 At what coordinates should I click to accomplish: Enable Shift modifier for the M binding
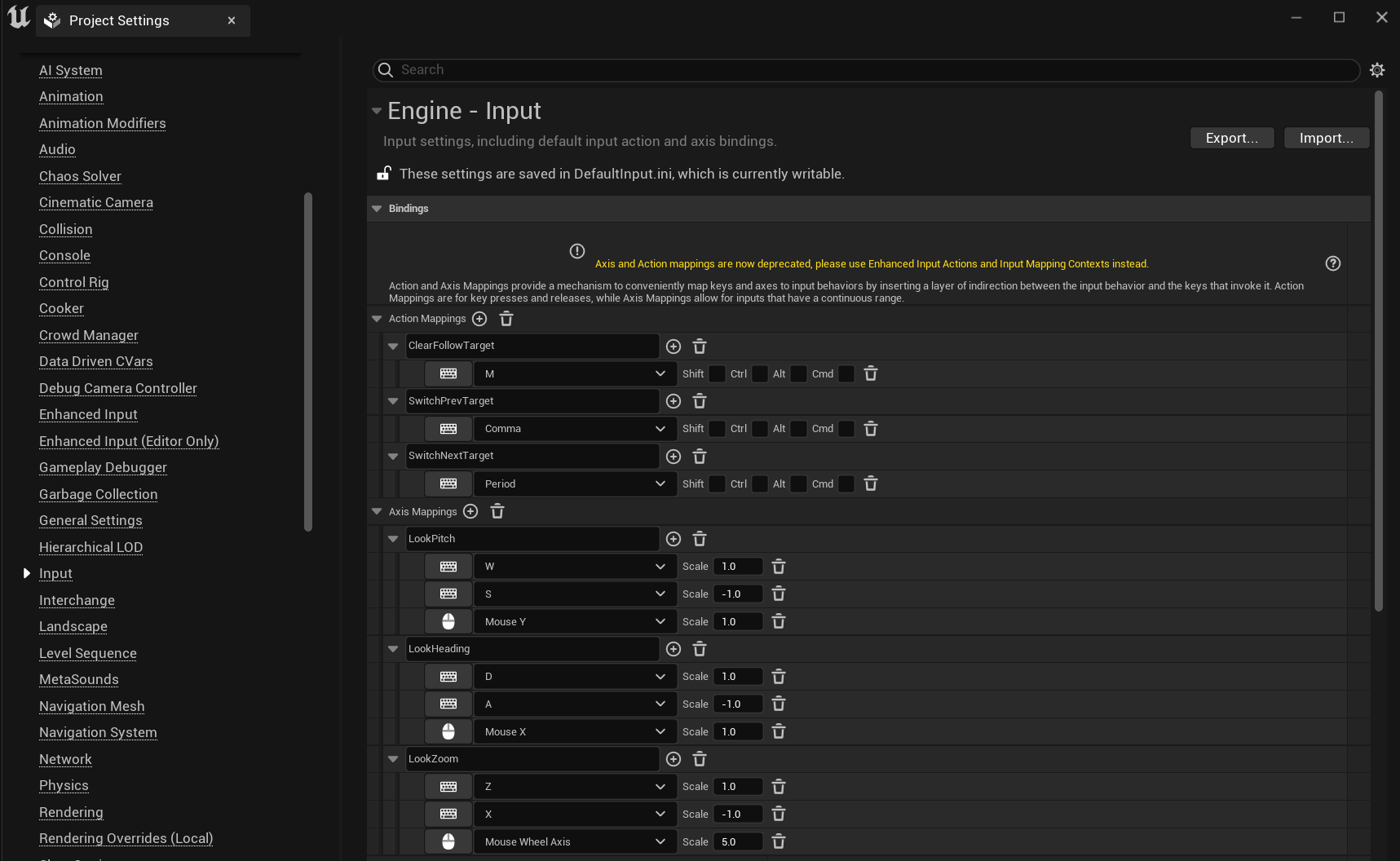[x=717, y=373]
